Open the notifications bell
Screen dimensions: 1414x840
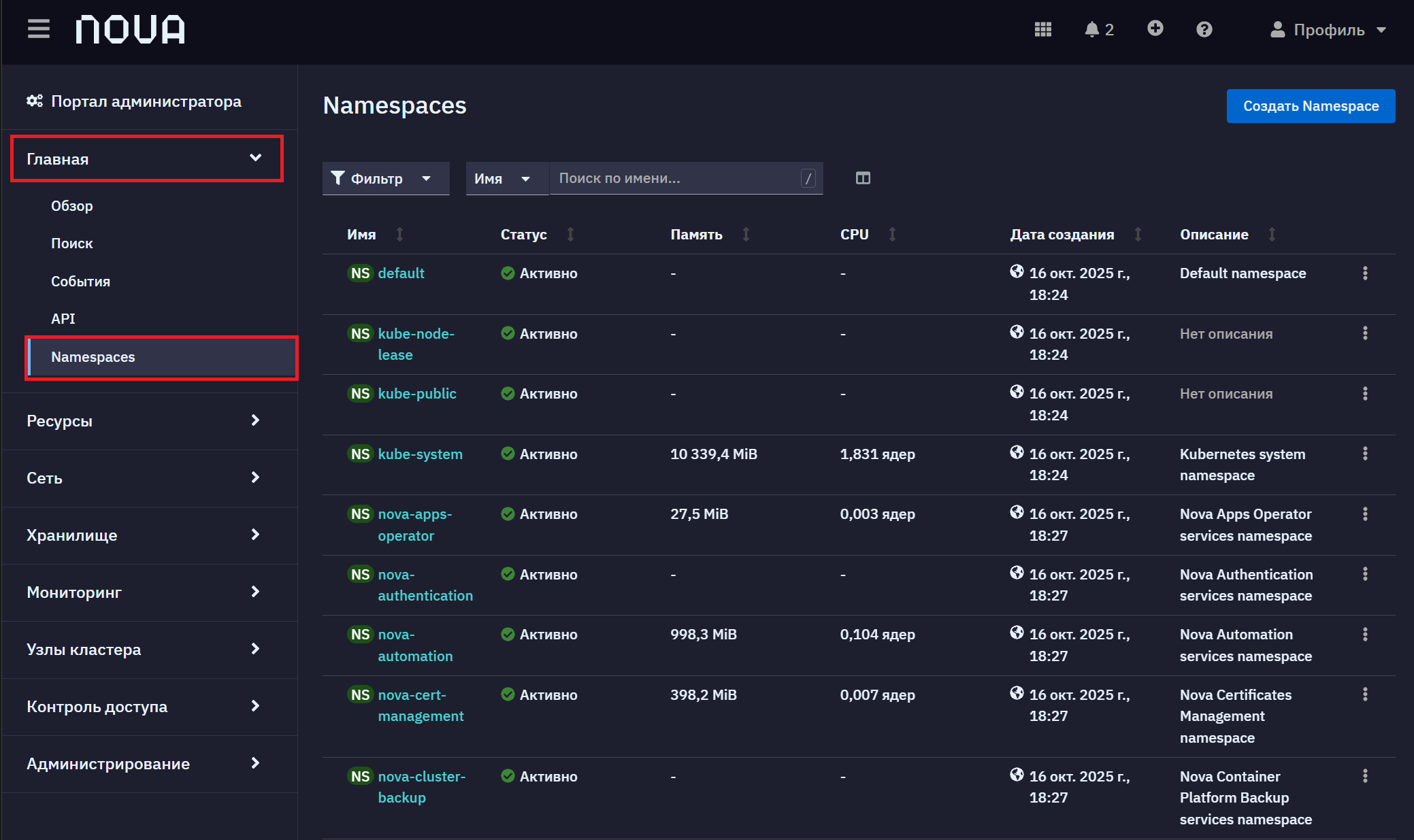[1098, 29]
